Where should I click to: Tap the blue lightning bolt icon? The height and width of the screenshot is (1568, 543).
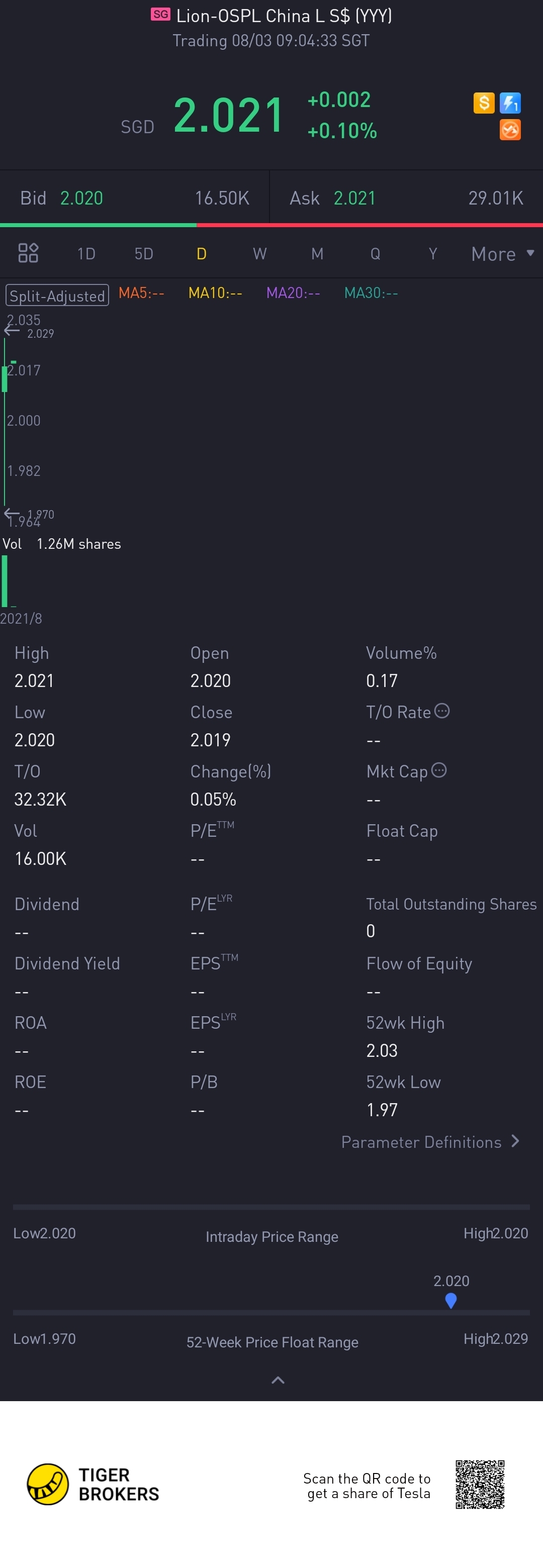pos(509,103)
